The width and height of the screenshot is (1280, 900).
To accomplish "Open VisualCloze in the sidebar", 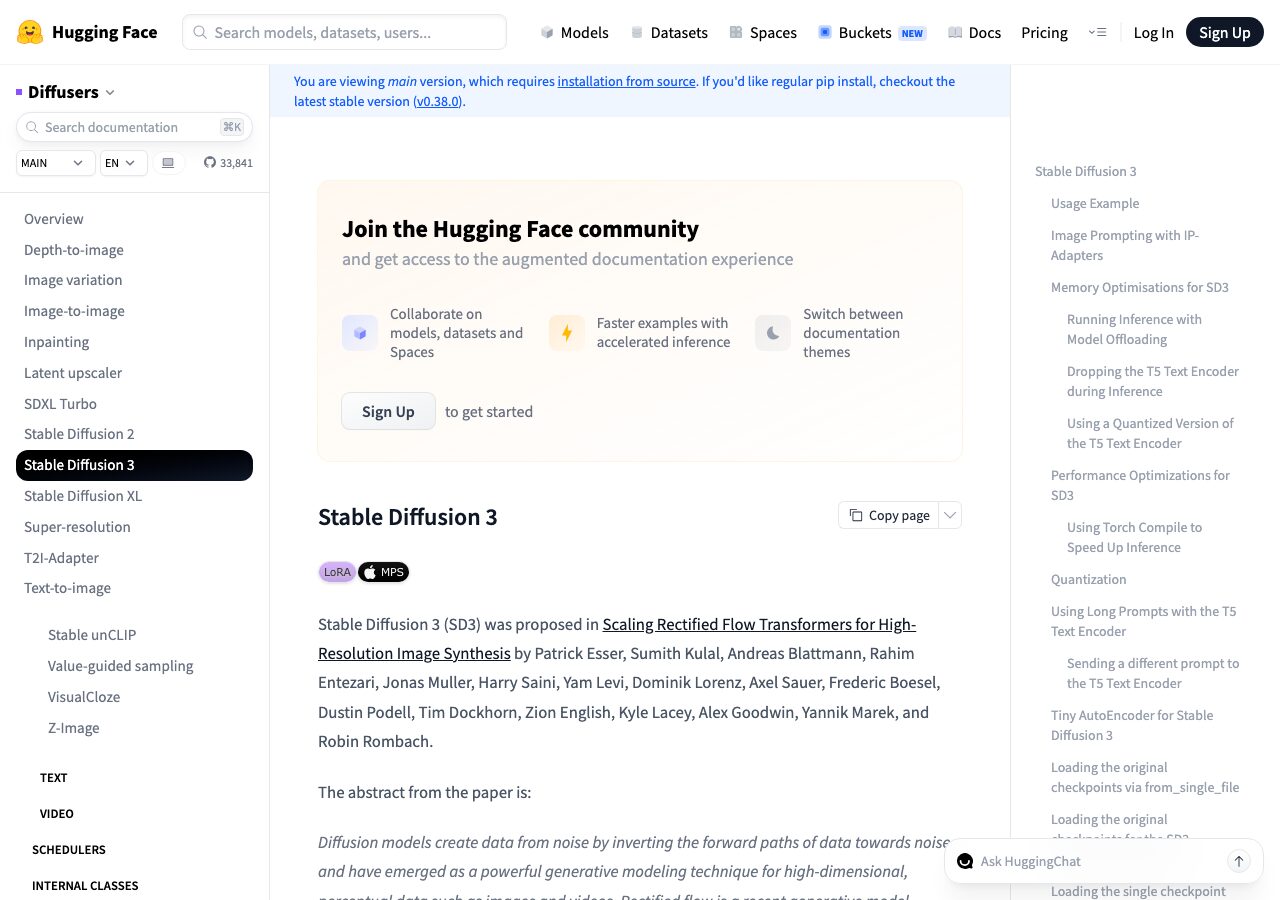I will point(84,697).
